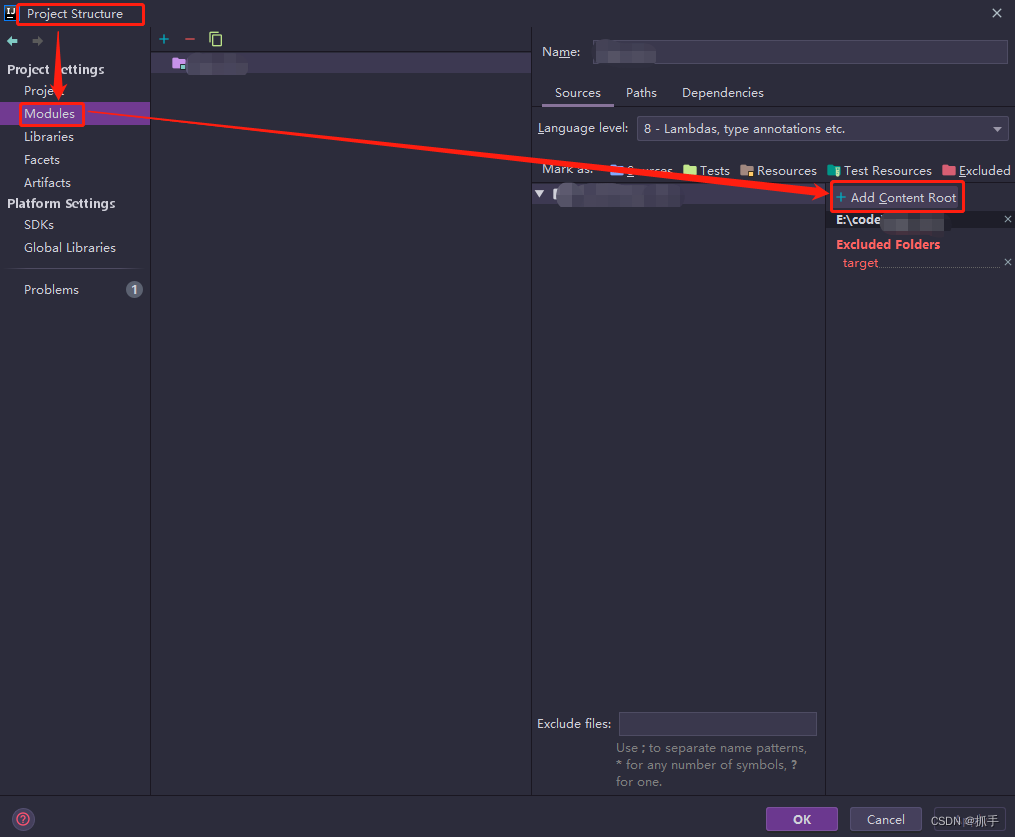Select Libraries in Project Settings
This screenshot has width=1015, height=837.
[49, 137]
